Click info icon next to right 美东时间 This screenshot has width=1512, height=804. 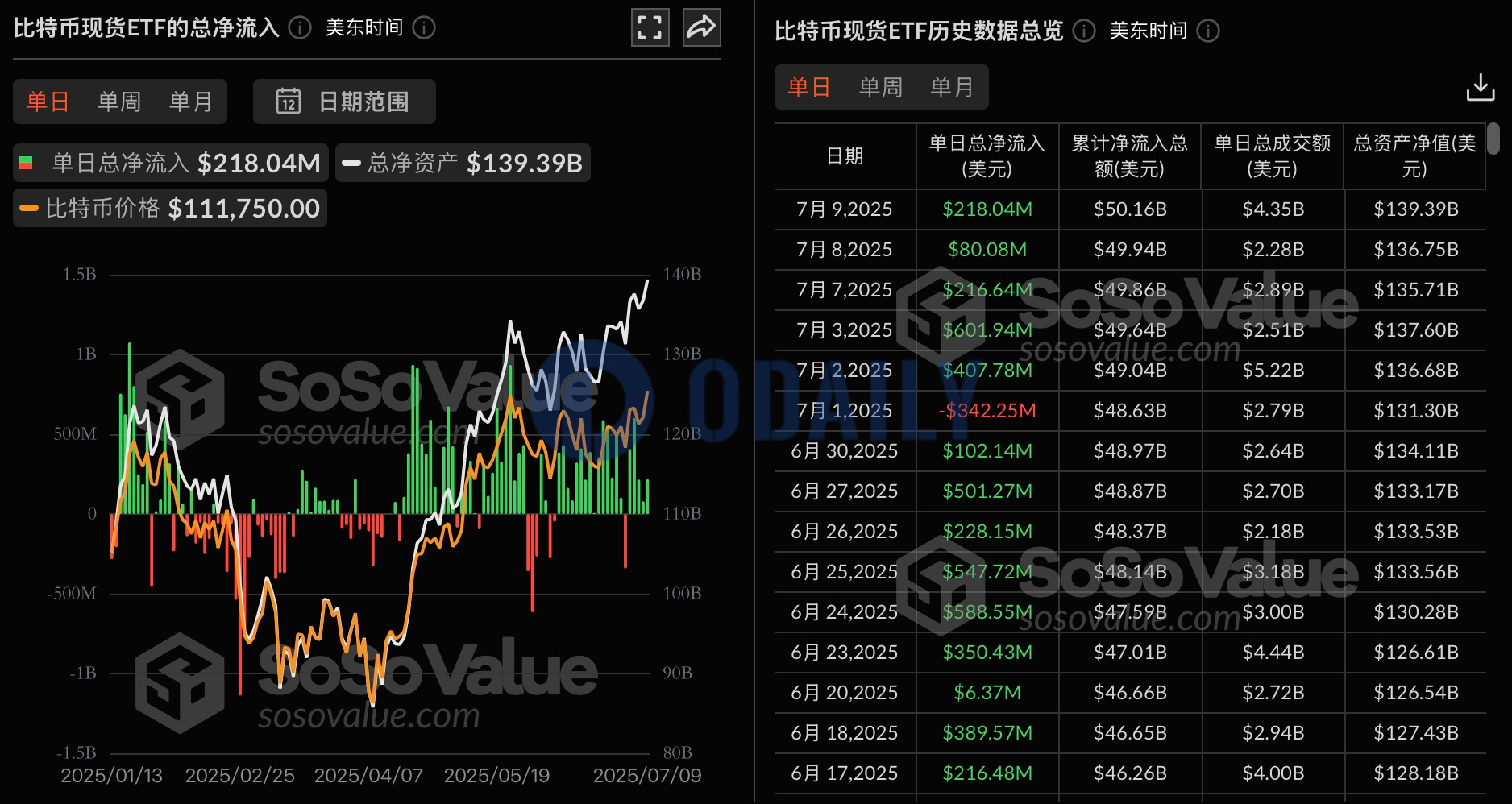[x=1208, y=31]
